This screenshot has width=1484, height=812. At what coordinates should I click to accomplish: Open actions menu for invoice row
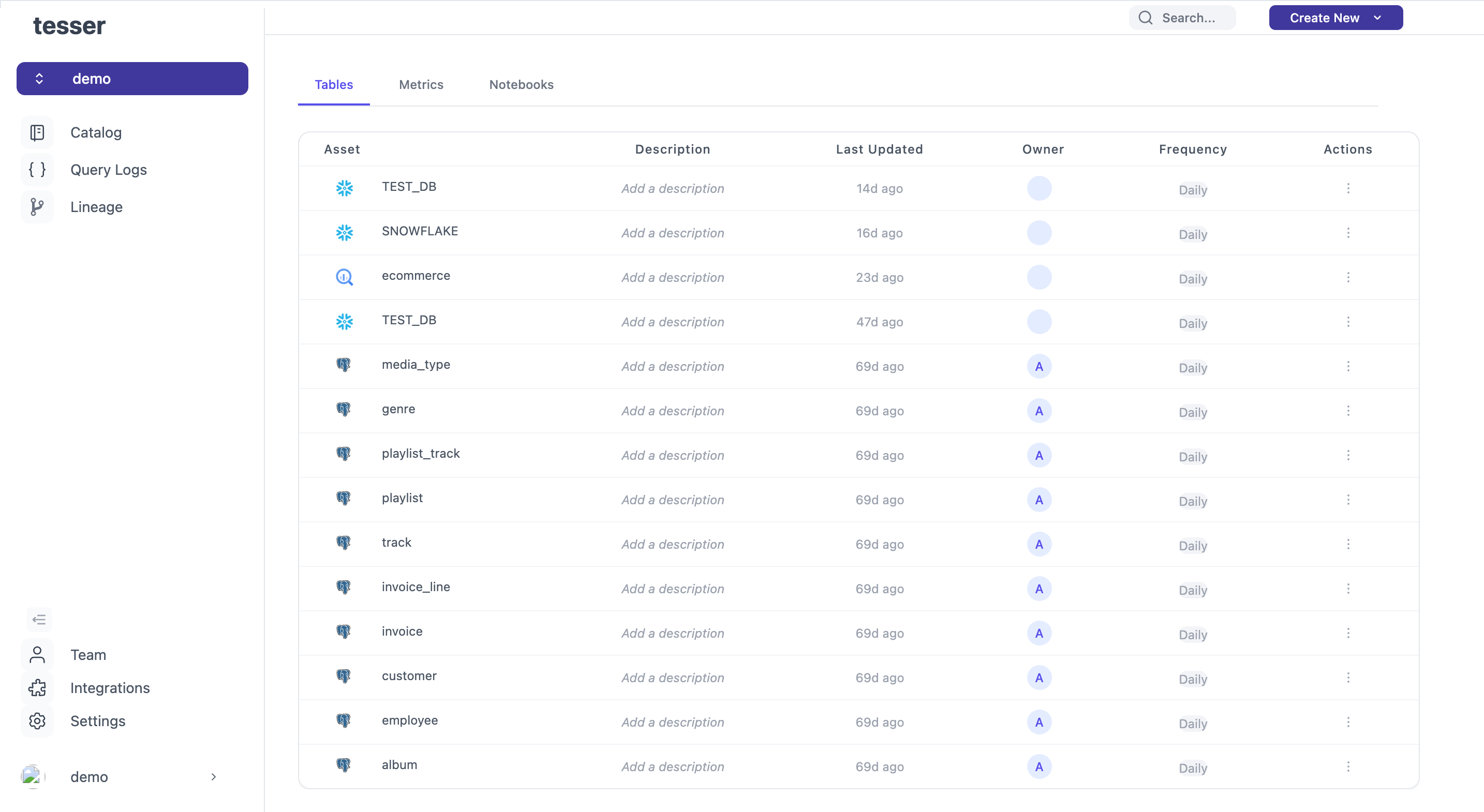[x=1348, y=633]
